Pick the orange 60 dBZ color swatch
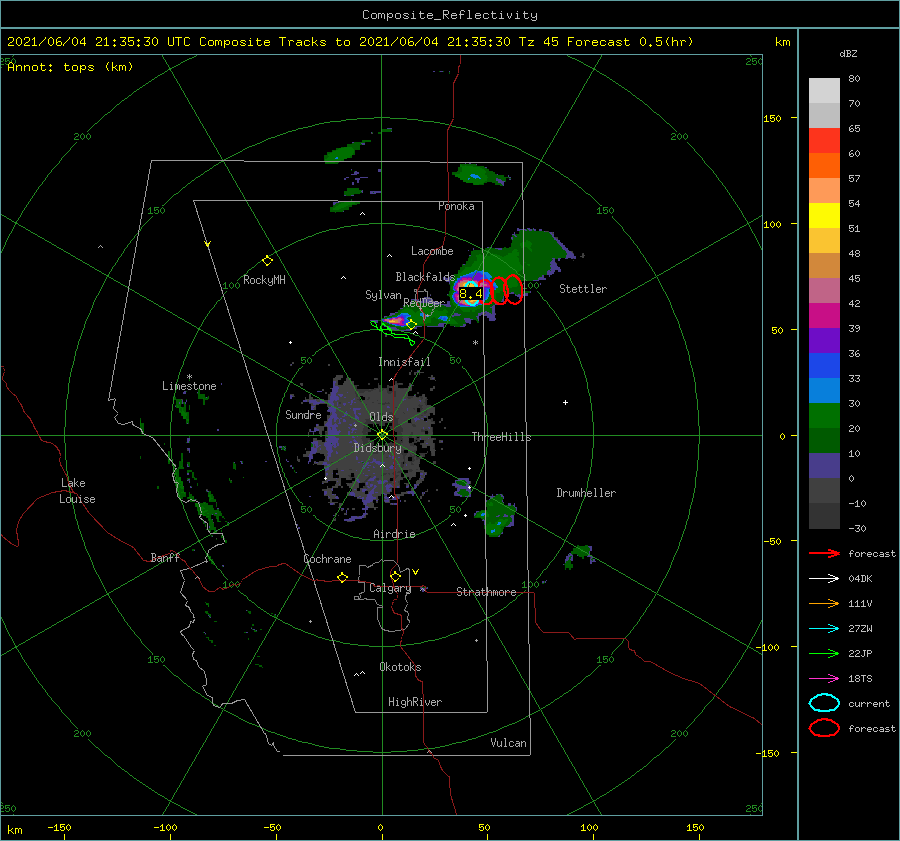The height and width of the screenshot is (841, 900). [x=824, y=166]
